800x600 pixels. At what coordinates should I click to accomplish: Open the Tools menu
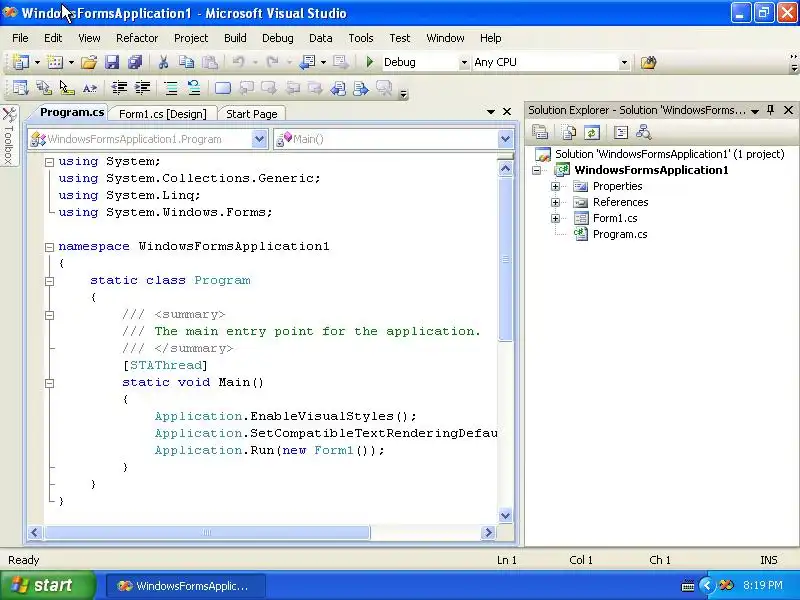(361, 38)
